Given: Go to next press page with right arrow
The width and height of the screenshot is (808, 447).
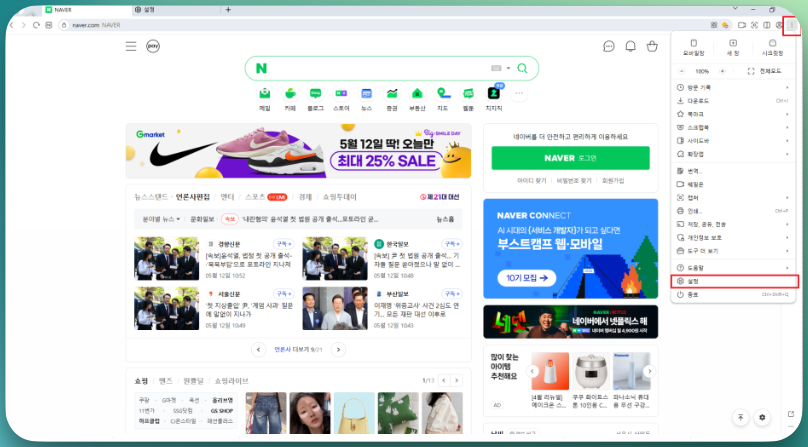Looking at the screenshot, I should pos(338,350).
